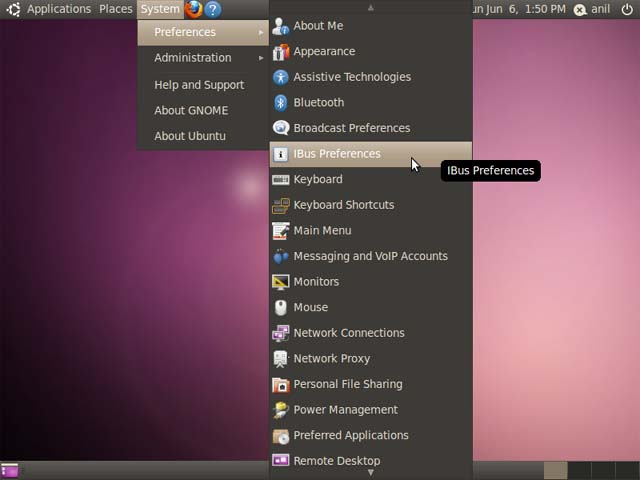Switch to the first workspace

click(556, 471)
